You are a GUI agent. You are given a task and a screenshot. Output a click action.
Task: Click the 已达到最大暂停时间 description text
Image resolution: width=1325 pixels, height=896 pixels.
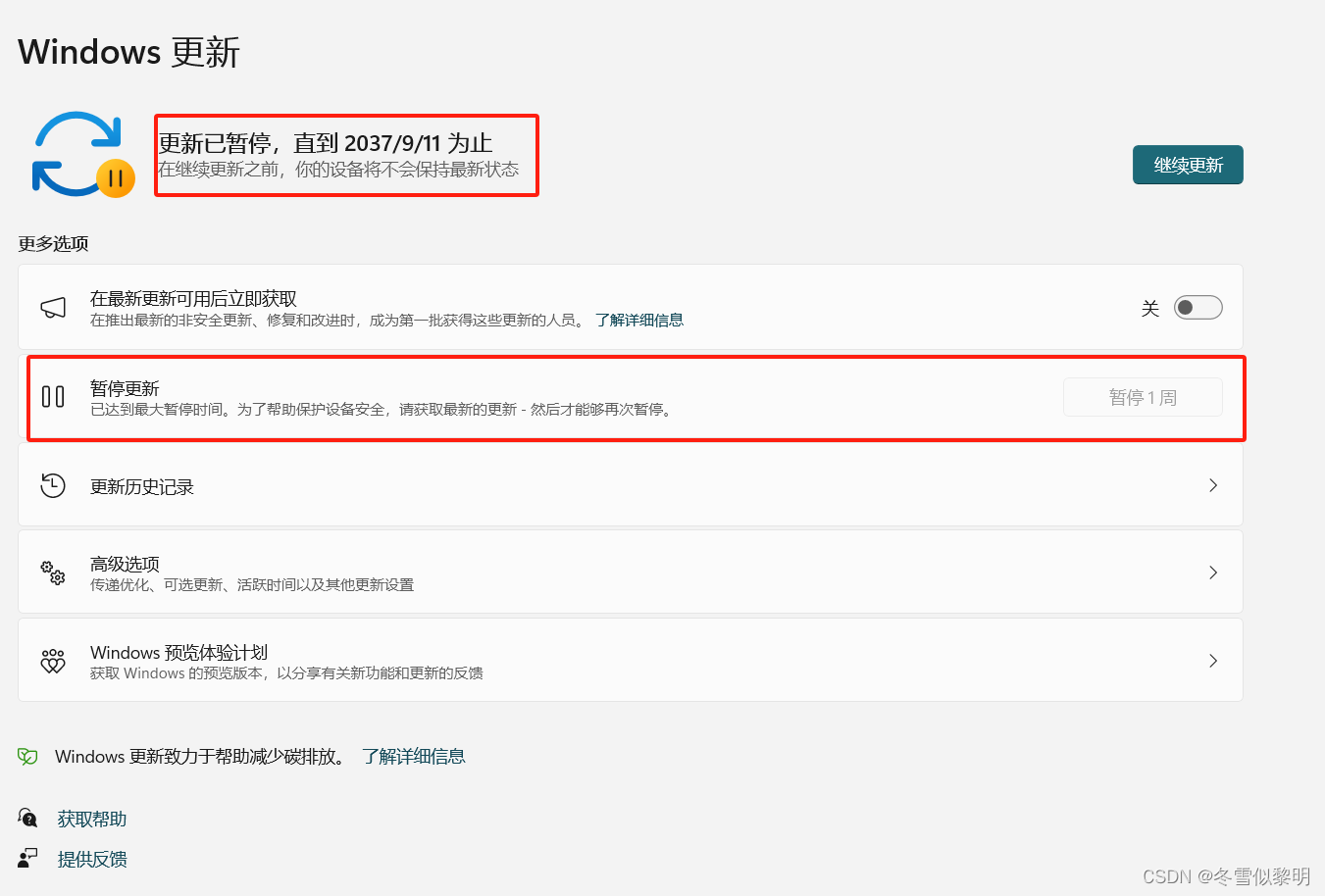[382, 410]
